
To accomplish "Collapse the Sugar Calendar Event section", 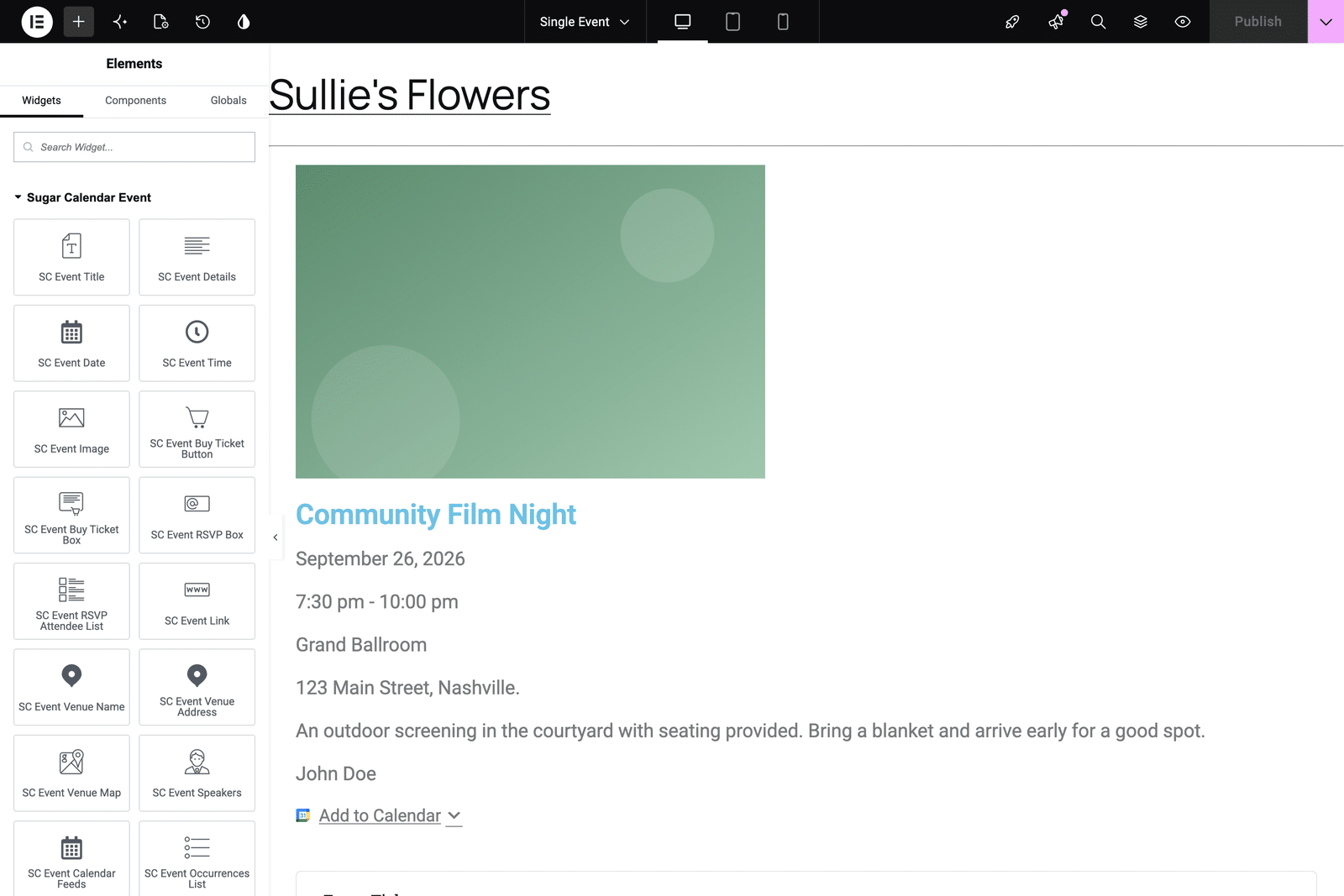I will tap(82, 197).
